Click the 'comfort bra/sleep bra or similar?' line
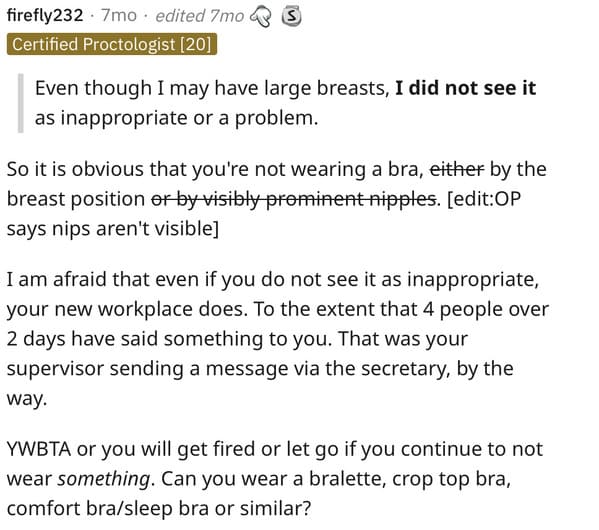 [x=159, y=509]
